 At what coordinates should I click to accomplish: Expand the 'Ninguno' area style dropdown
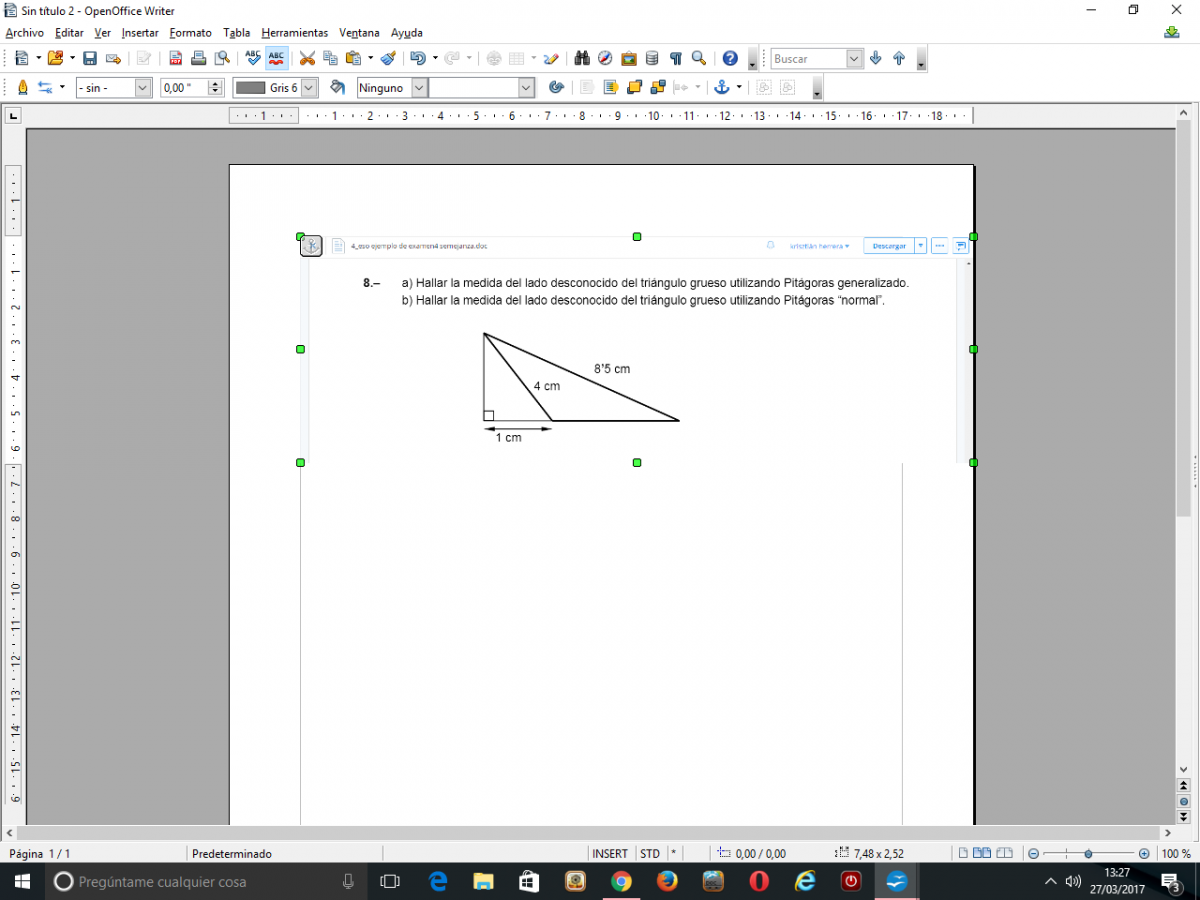[419, 88]
